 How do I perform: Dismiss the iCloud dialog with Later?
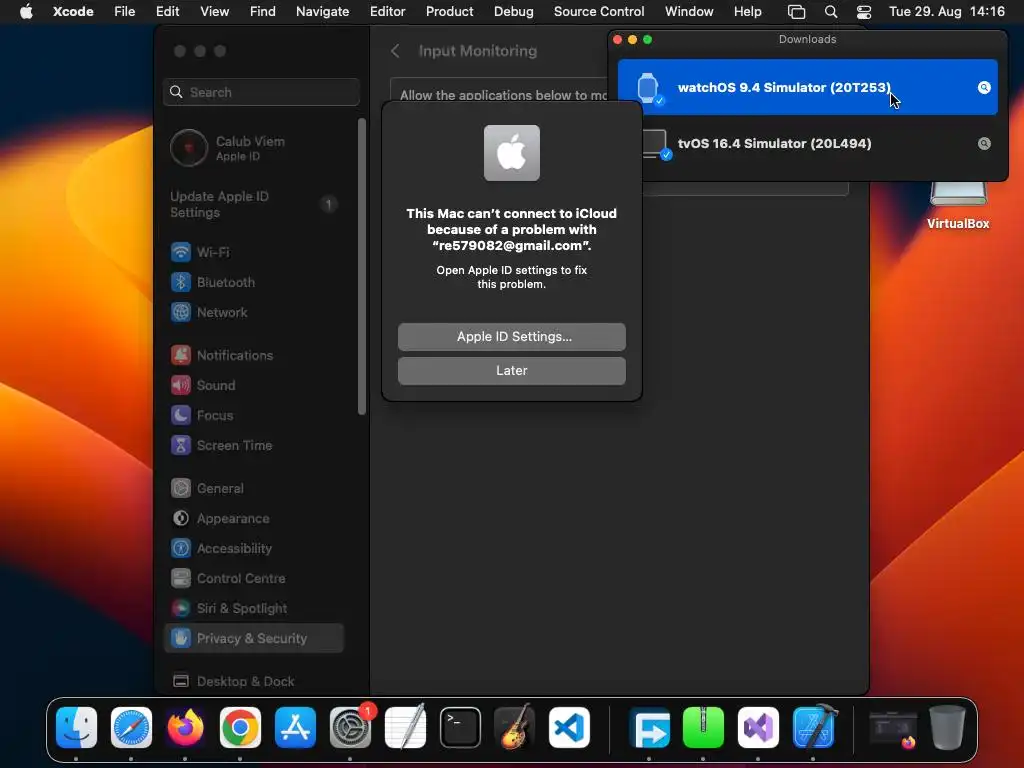(511, 371)
